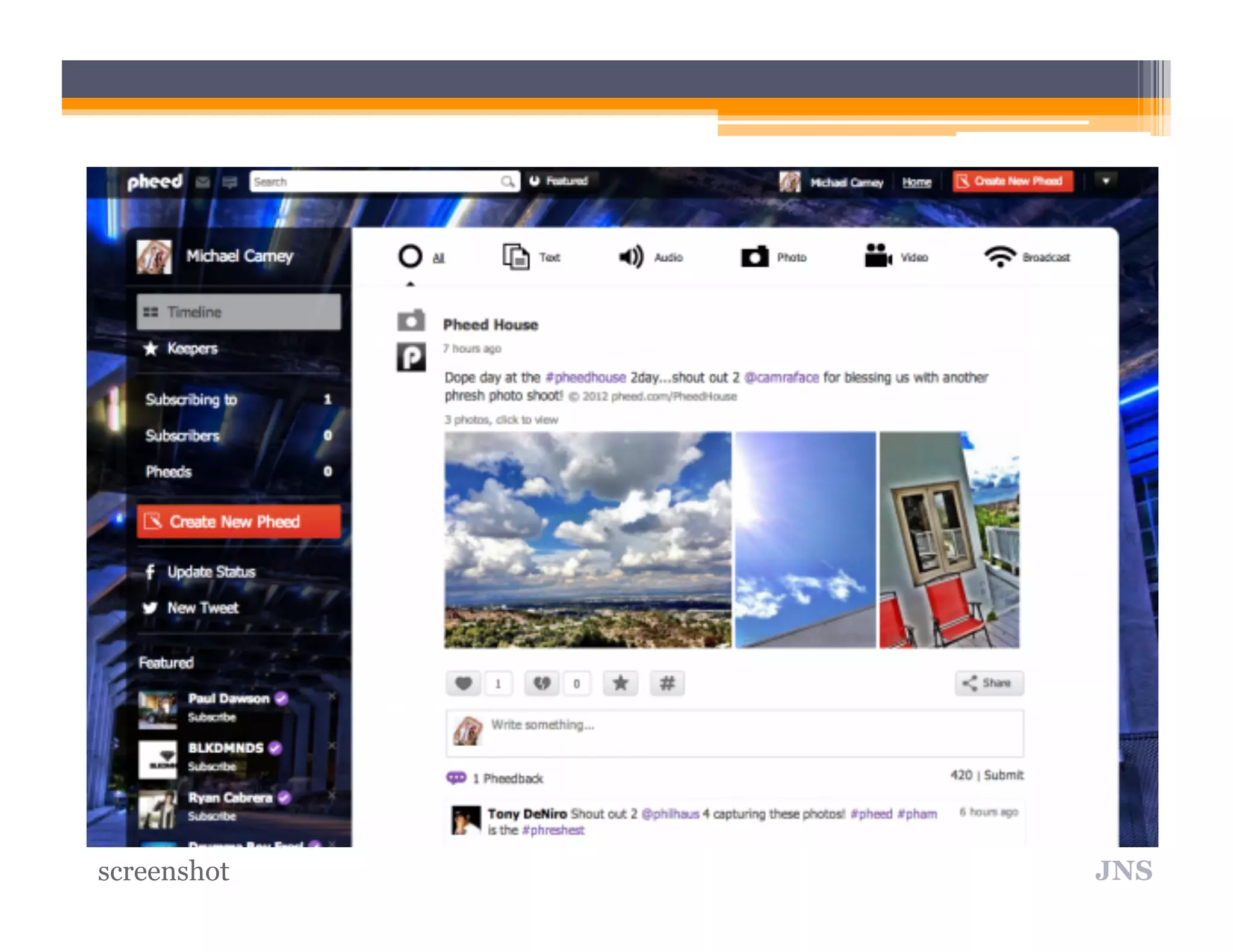Click Facebook Update Status
Image resolution: width=1233 pixels, height=952 pixels.
point(200,572)
